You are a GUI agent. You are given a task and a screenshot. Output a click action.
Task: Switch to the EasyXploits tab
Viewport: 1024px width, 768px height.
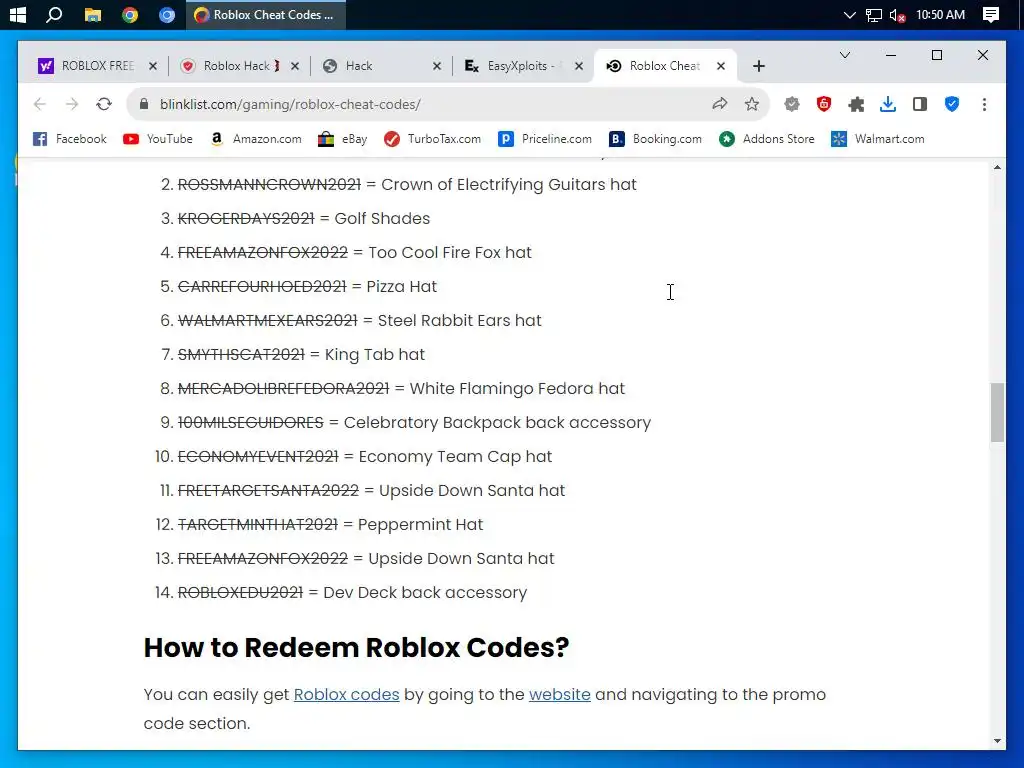tap(520, 66)
